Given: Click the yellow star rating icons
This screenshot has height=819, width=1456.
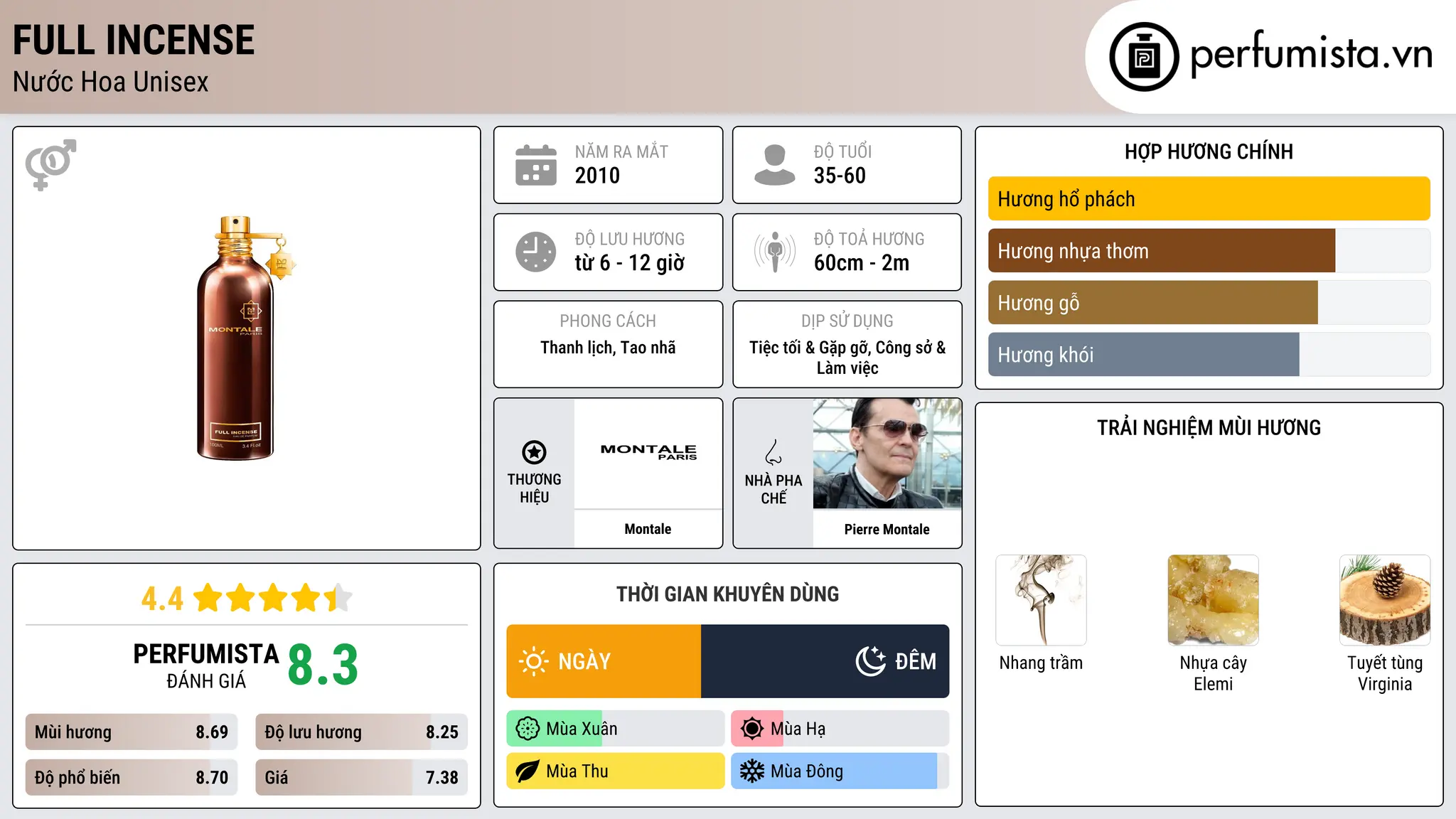Looking at the screenshot, I should point(273,598).
